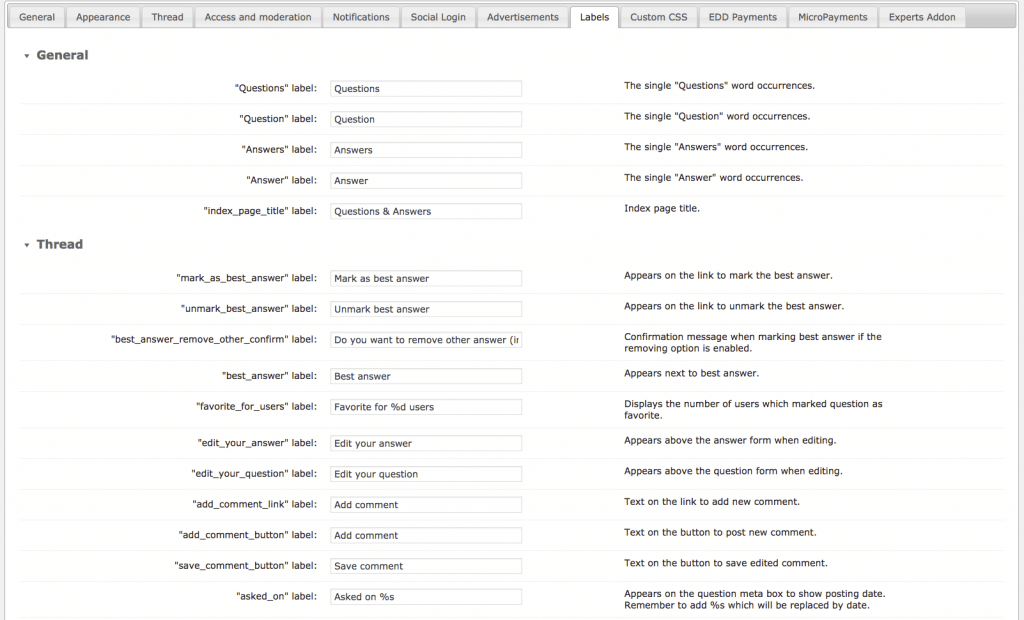Open the Access and moderation tab
The width and height of the screenshot is (1024, 620).
[x=257, y=16]
